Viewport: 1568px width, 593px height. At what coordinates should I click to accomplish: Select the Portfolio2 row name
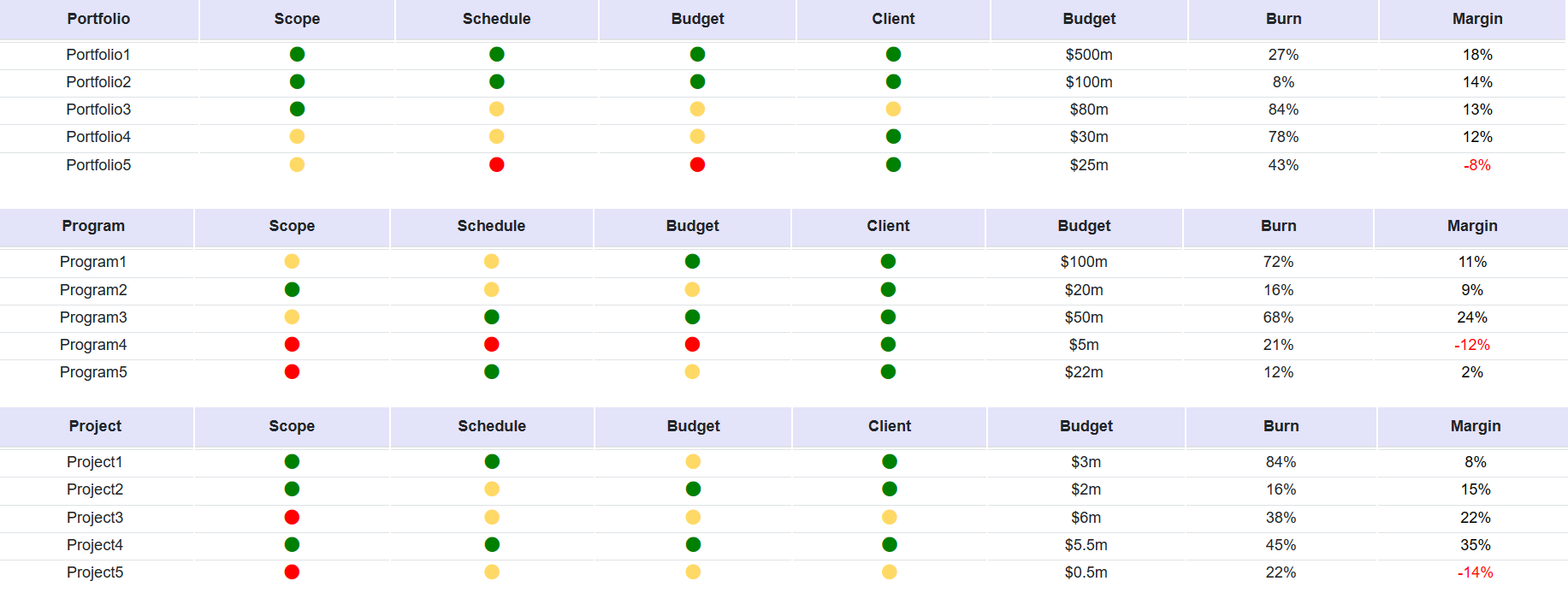[98, 82]
